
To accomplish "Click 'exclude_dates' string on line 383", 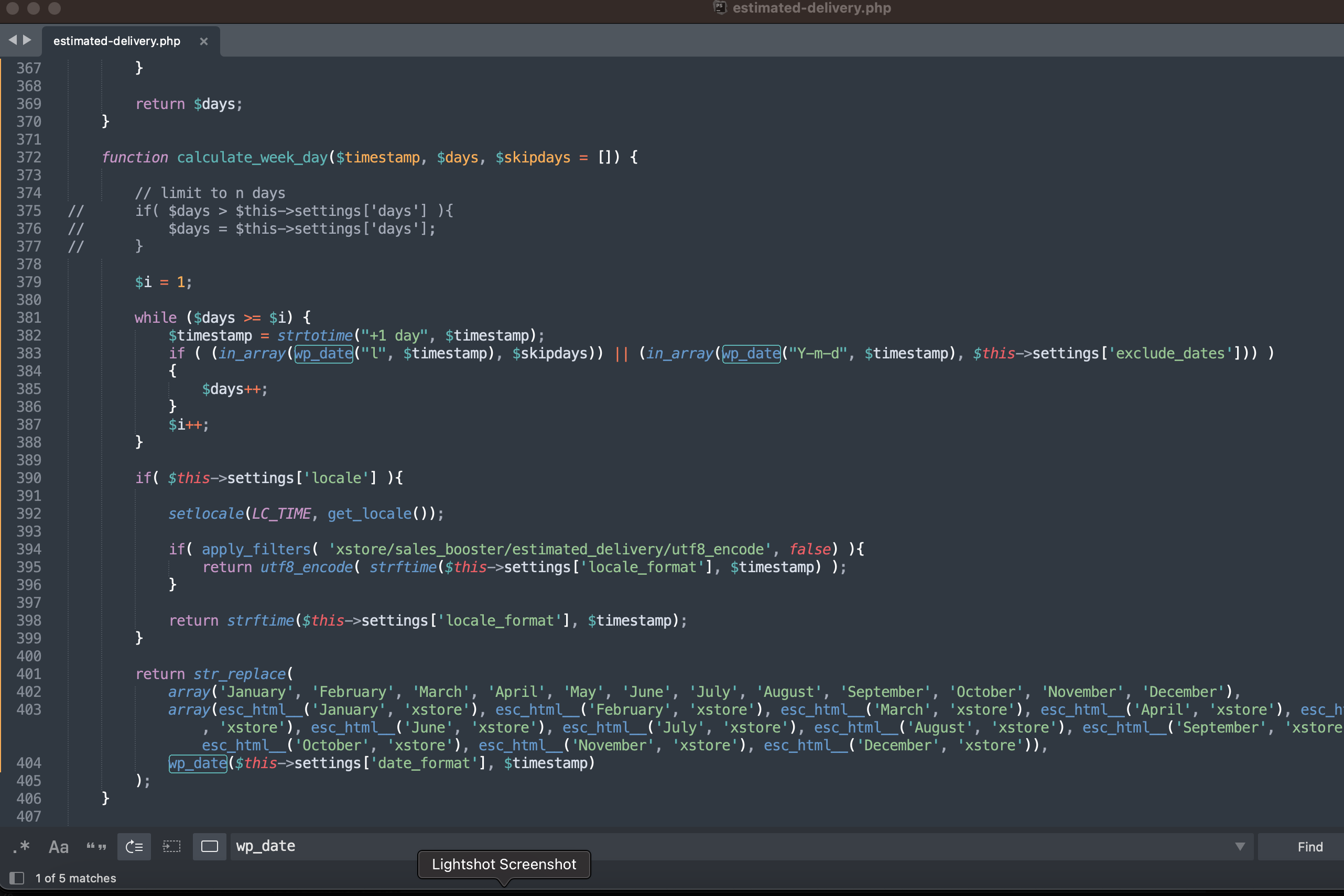I will (1170, 353).
